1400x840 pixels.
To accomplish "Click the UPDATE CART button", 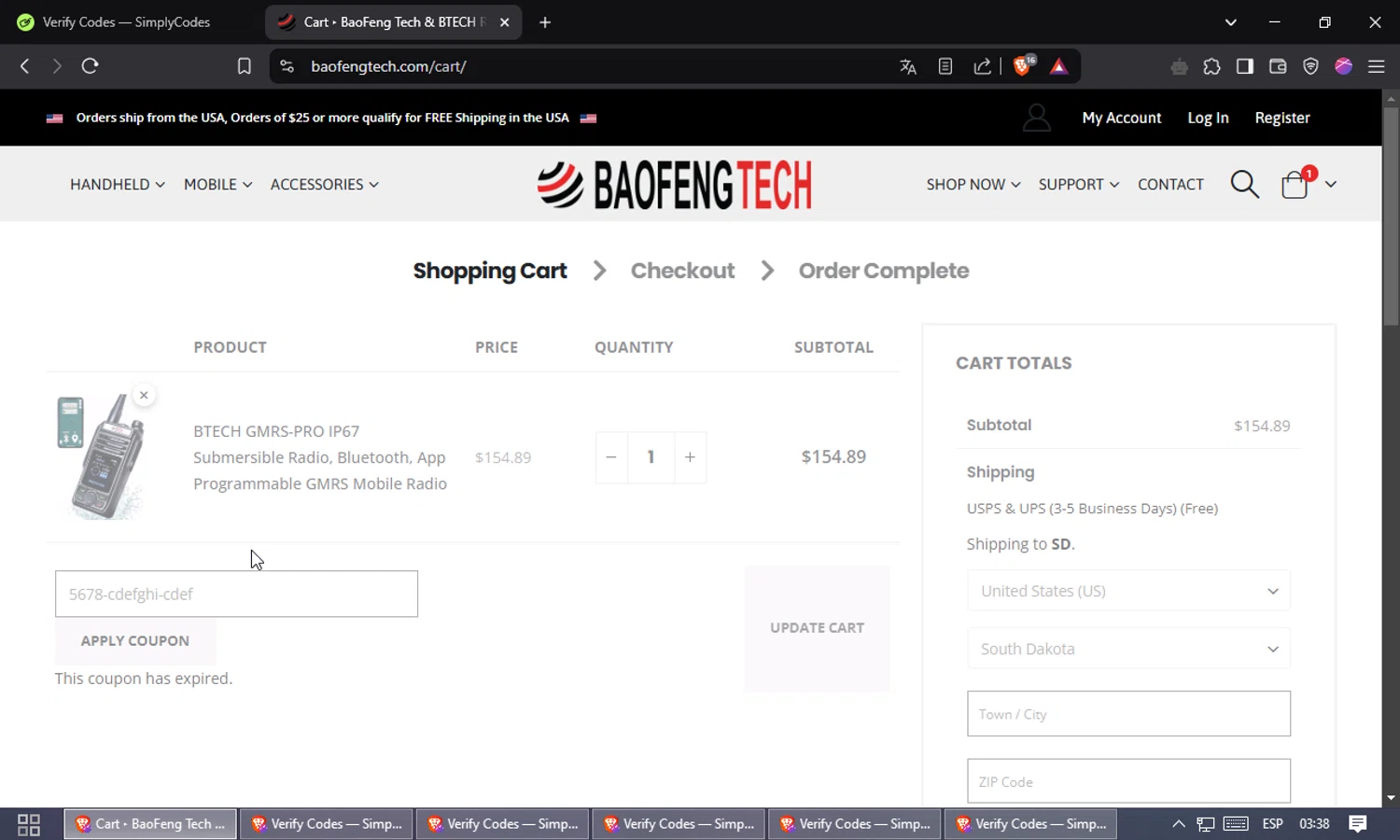I will click(817, 628).
